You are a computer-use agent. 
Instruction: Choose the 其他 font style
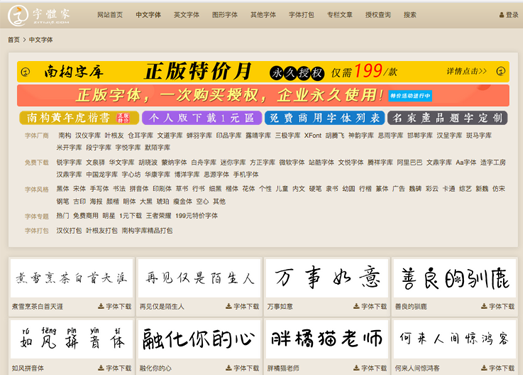coord(219,202)
